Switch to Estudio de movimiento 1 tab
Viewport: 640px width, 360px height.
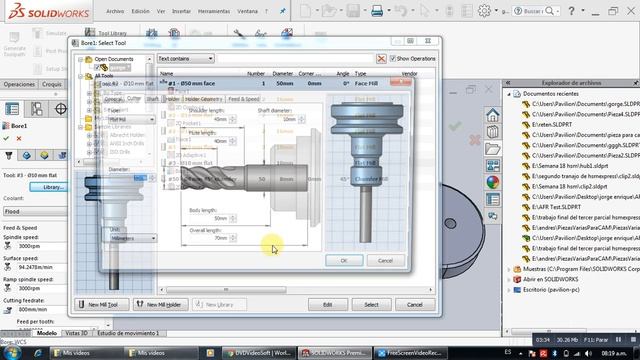(x=128, y=333)
